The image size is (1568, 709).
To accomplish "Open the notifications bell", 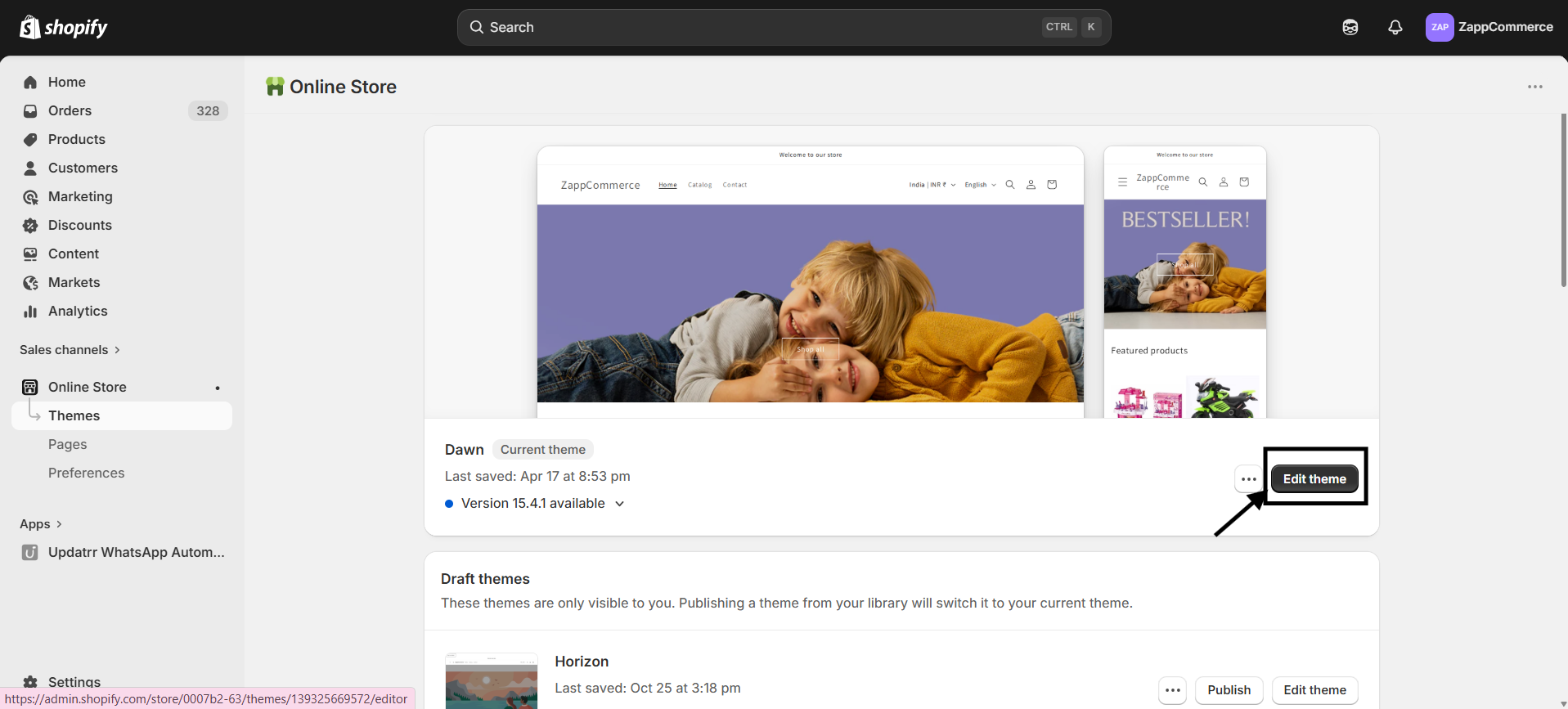I will [x=1395, y=27].
